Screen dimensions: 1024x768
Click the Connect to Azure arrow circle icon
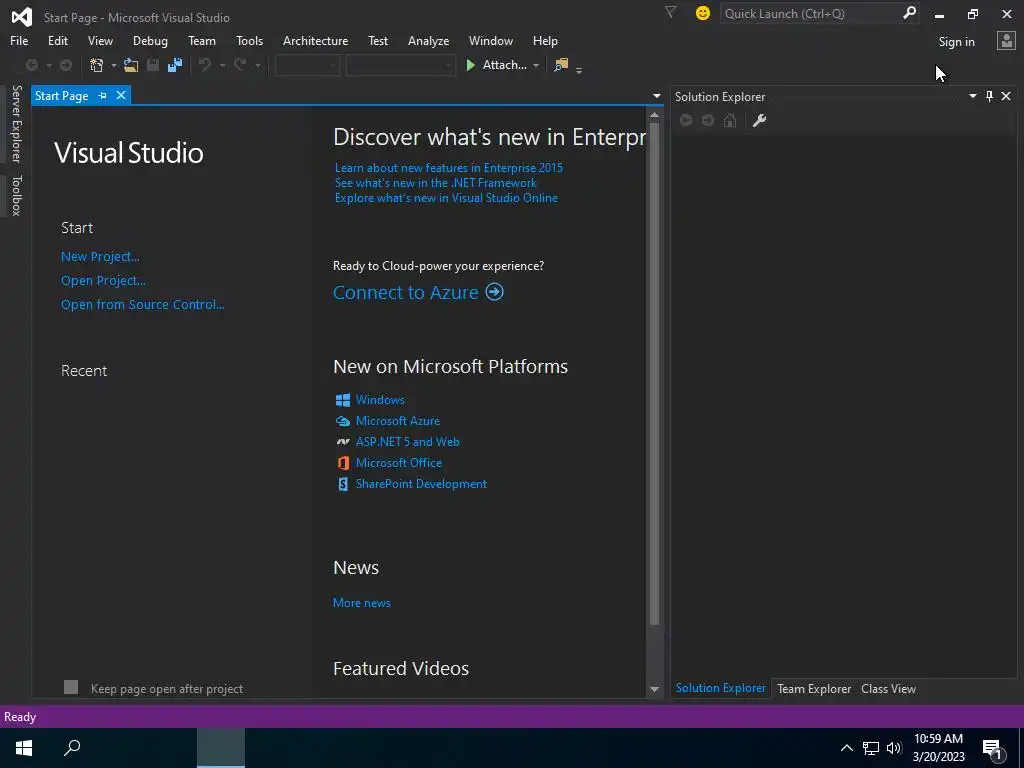coord(494,292)
